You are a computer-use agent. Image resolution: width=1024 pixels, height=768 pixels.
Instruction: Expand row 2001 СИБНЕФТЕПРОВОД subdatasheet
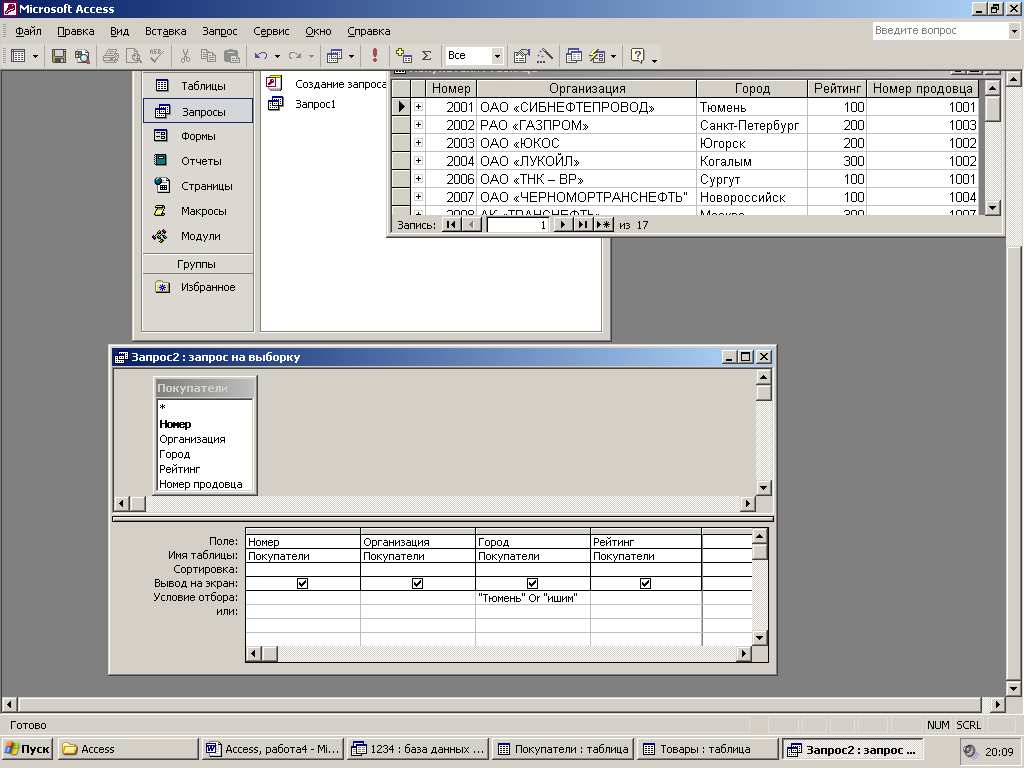(x=418, y=106)
